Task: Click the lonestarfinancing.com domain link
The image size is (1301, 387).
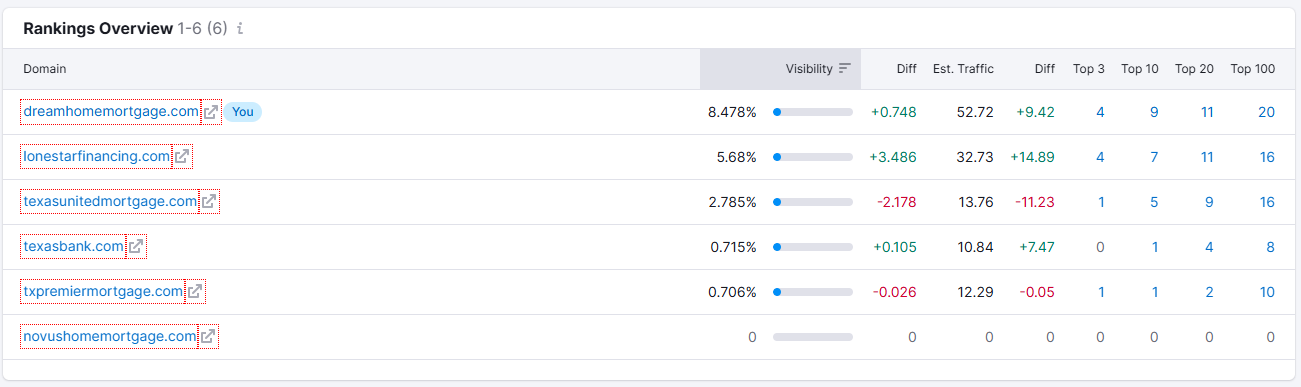Action: [97, 157]
